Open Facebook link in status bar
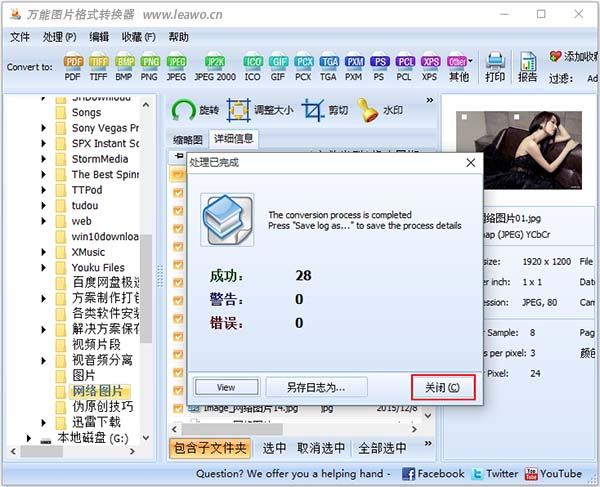 pos(433,474)
